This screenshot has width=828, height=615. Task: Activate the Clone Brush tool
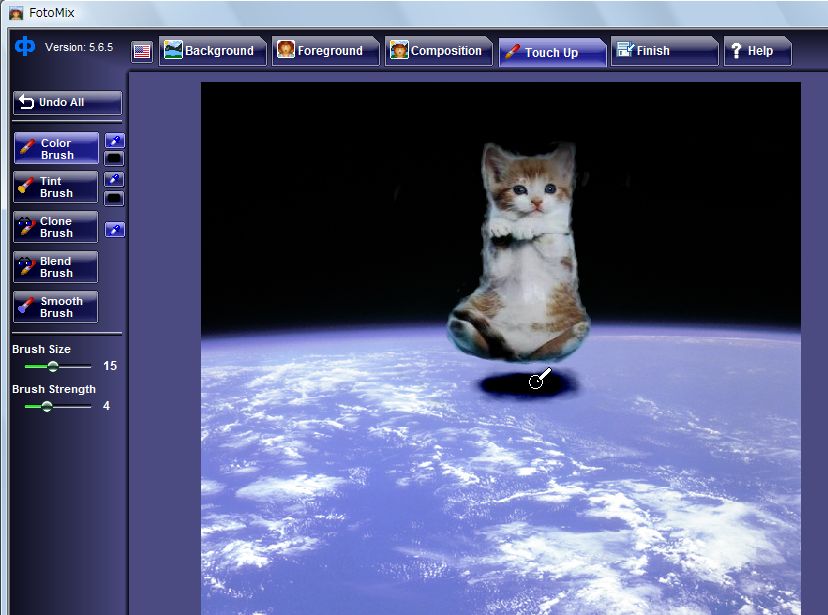tap(55, 227)
